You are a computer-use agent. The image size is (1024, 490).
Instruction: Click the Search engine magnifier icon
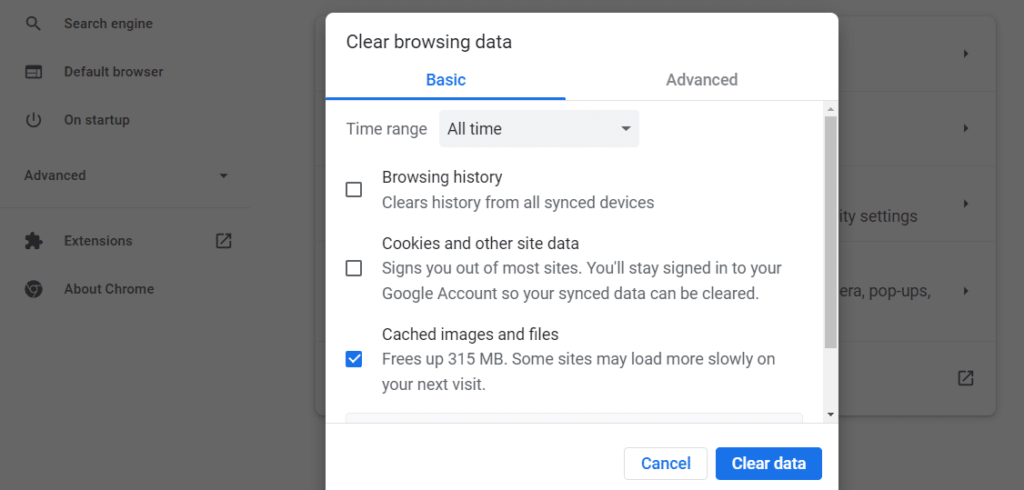[33, 23]
